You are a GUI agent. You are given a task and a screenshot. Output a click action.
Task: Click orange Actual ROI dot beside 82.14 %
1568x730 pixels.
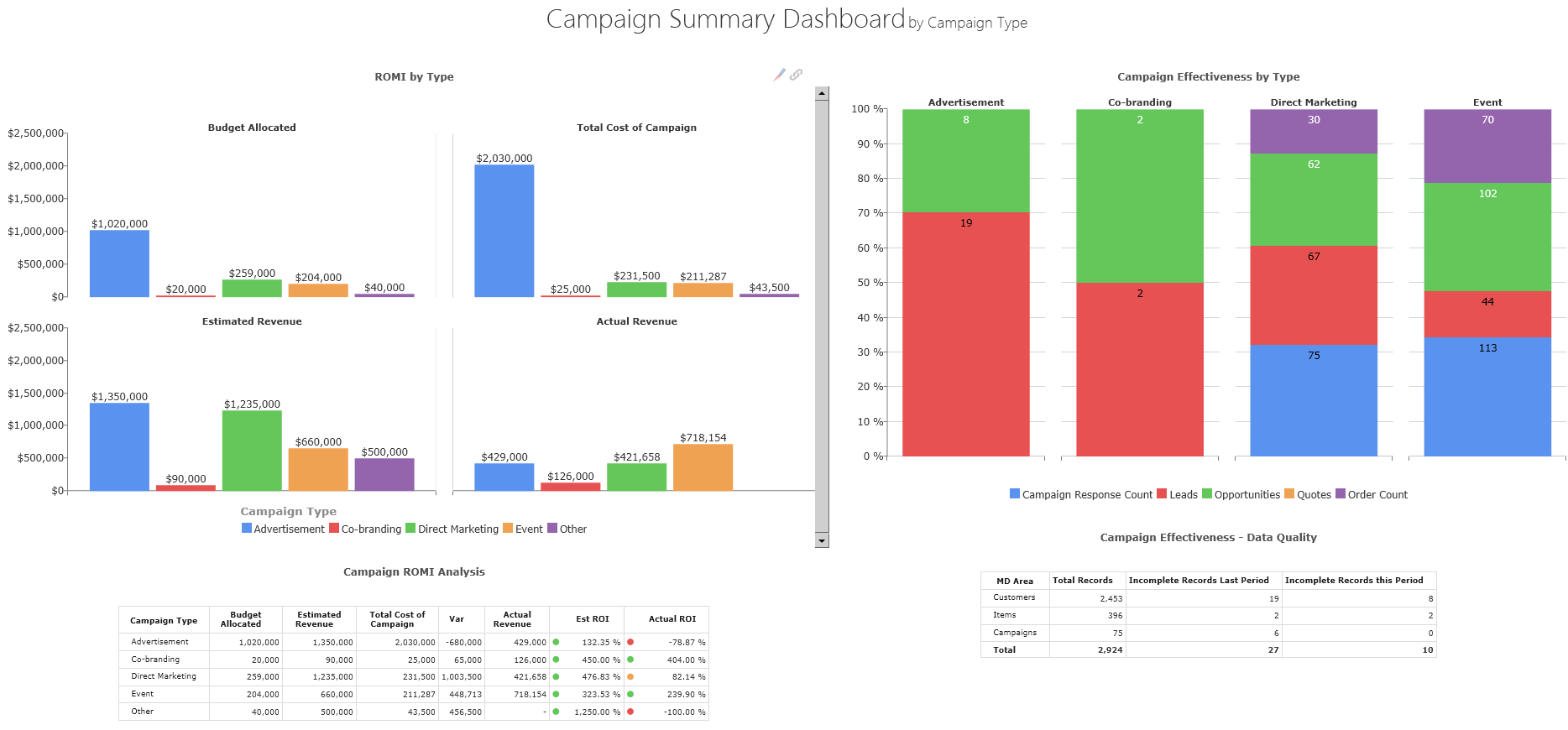point(630,676)
